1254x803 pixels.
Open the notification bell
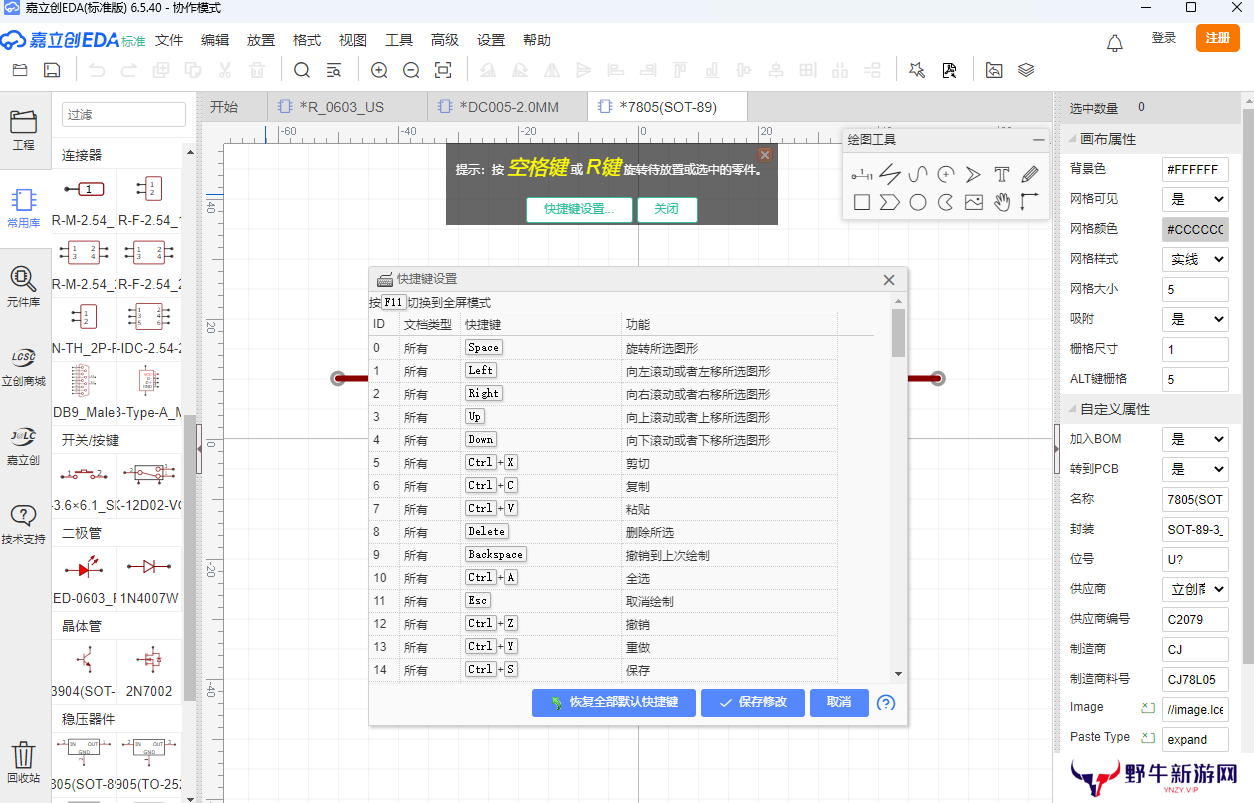coord(1115,42)
